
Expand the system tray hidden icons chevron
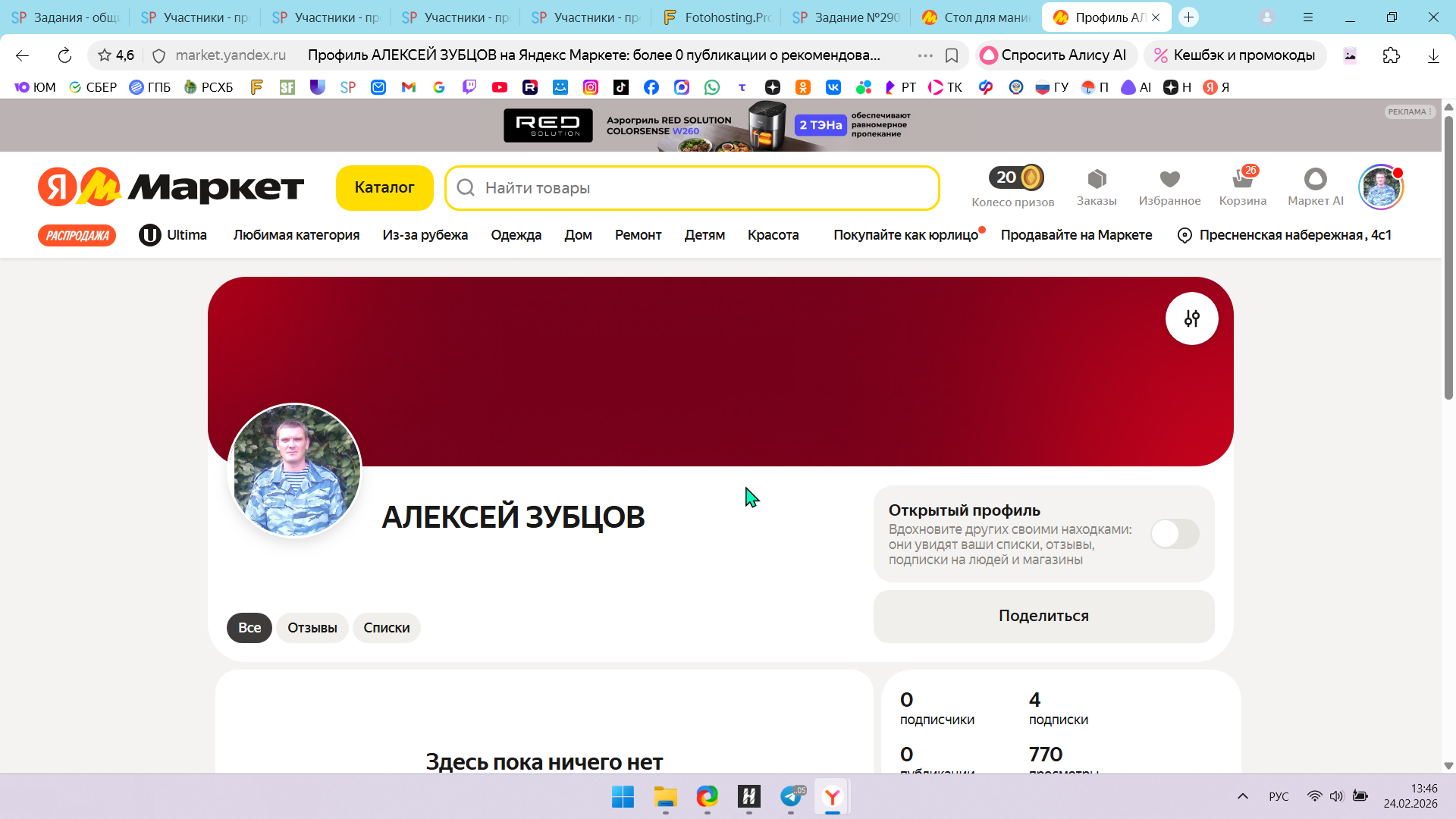click(x=1242, y=796)
